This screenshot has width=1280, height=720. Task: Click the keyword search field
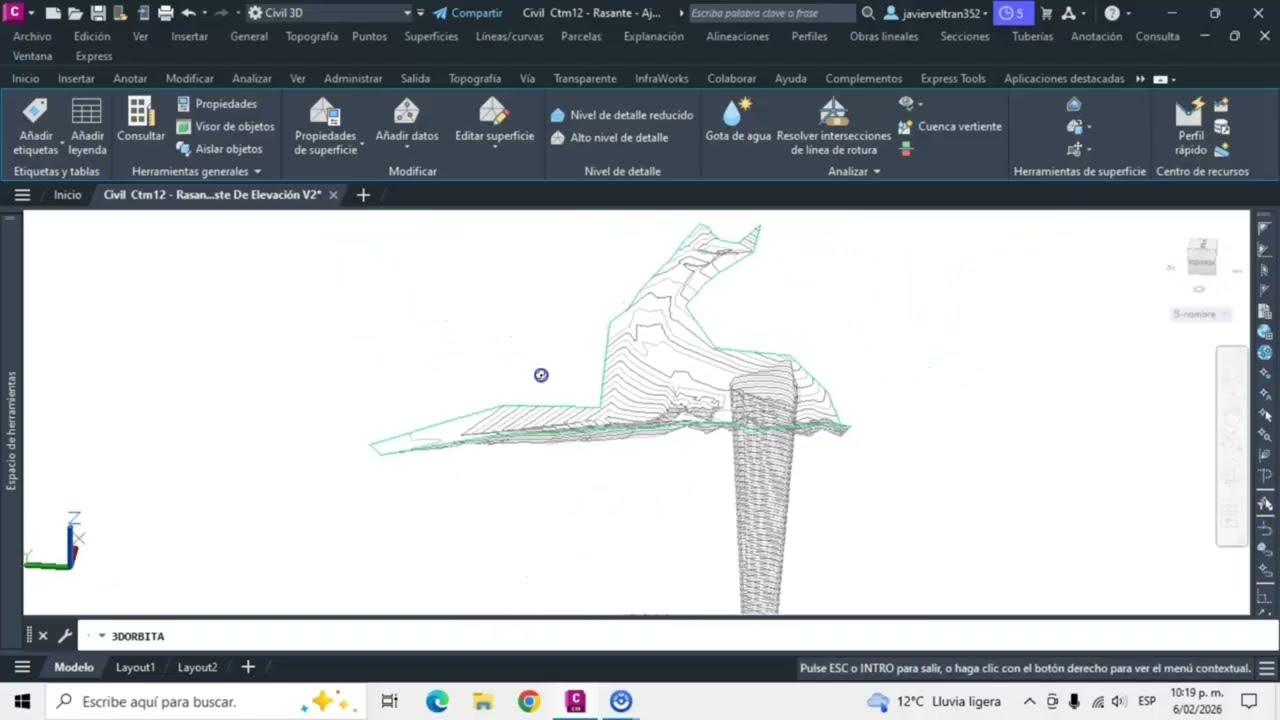point(772,13)
